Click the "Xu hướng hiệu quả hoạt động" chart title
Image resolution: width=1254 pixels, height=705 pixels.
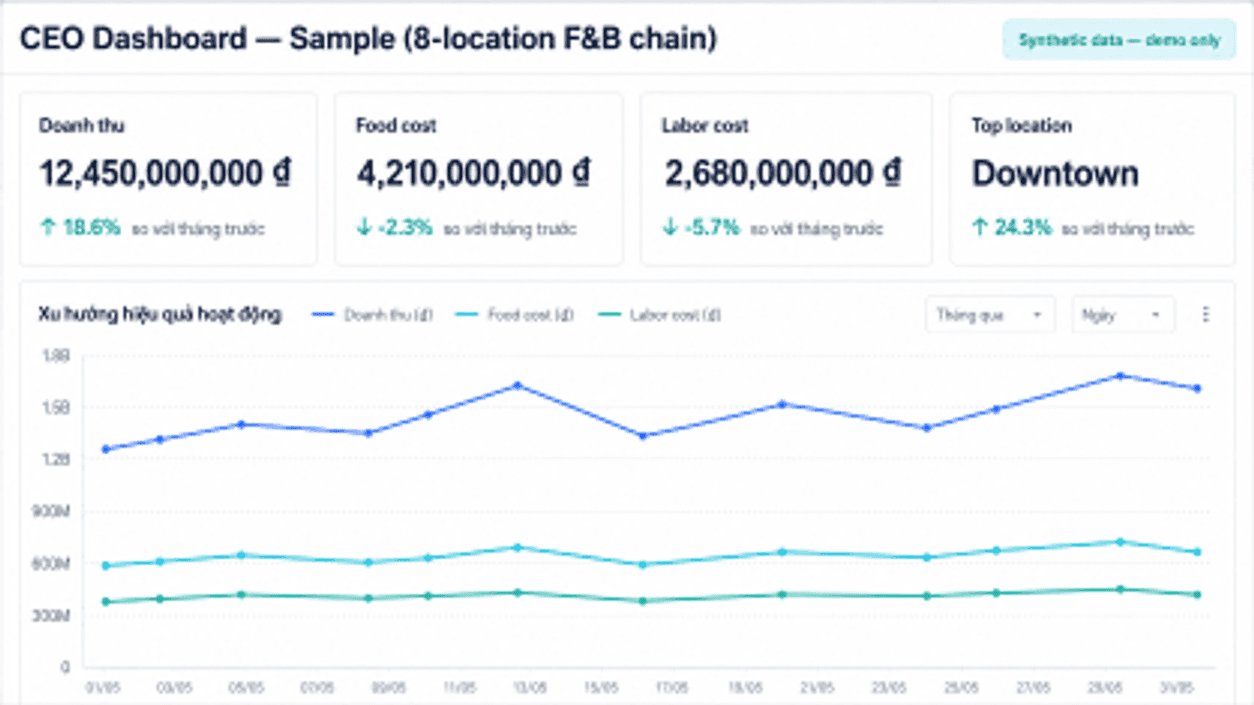(x=160, y=315)
